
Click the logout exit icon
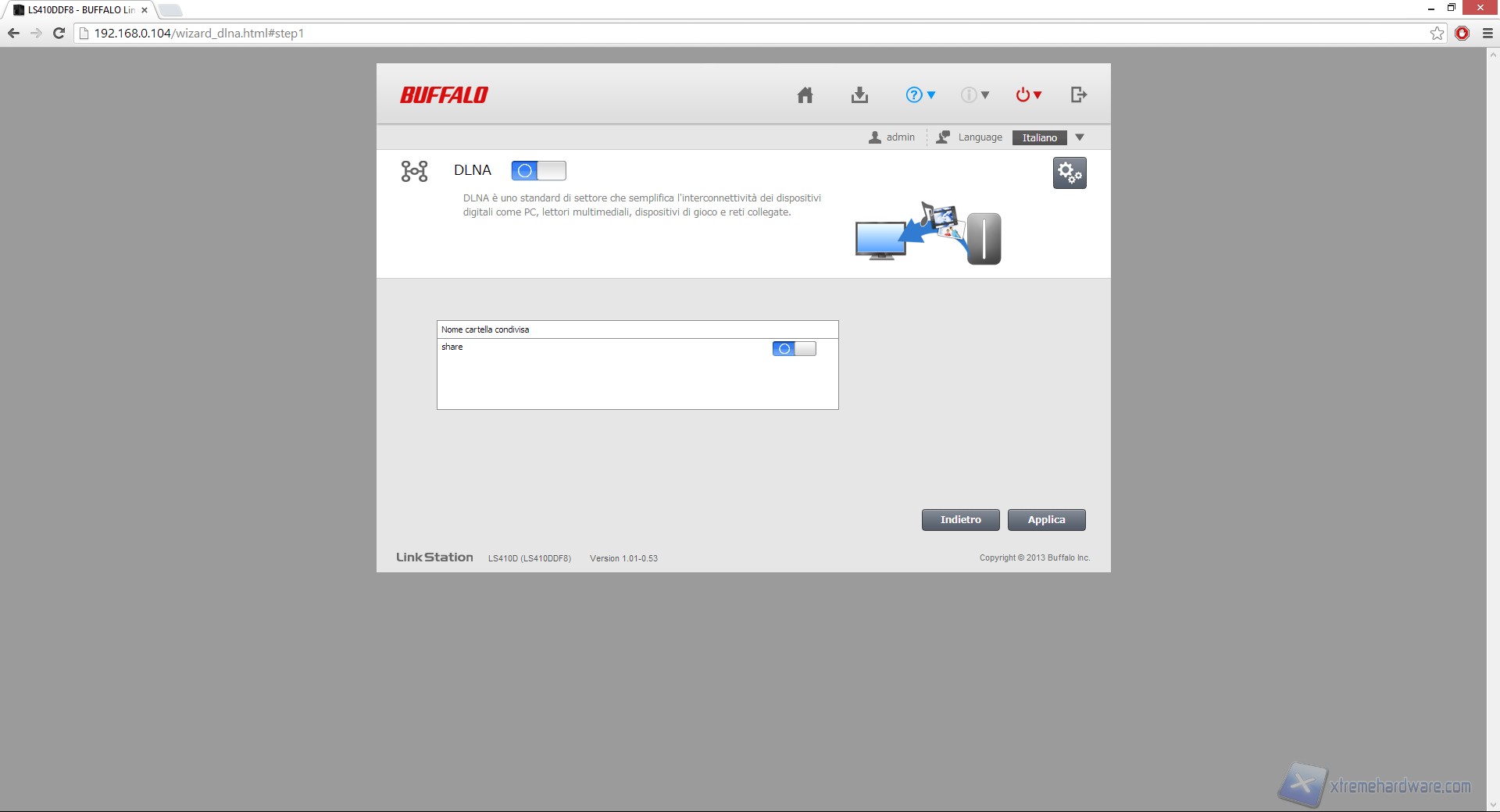tap(1078, 95)
